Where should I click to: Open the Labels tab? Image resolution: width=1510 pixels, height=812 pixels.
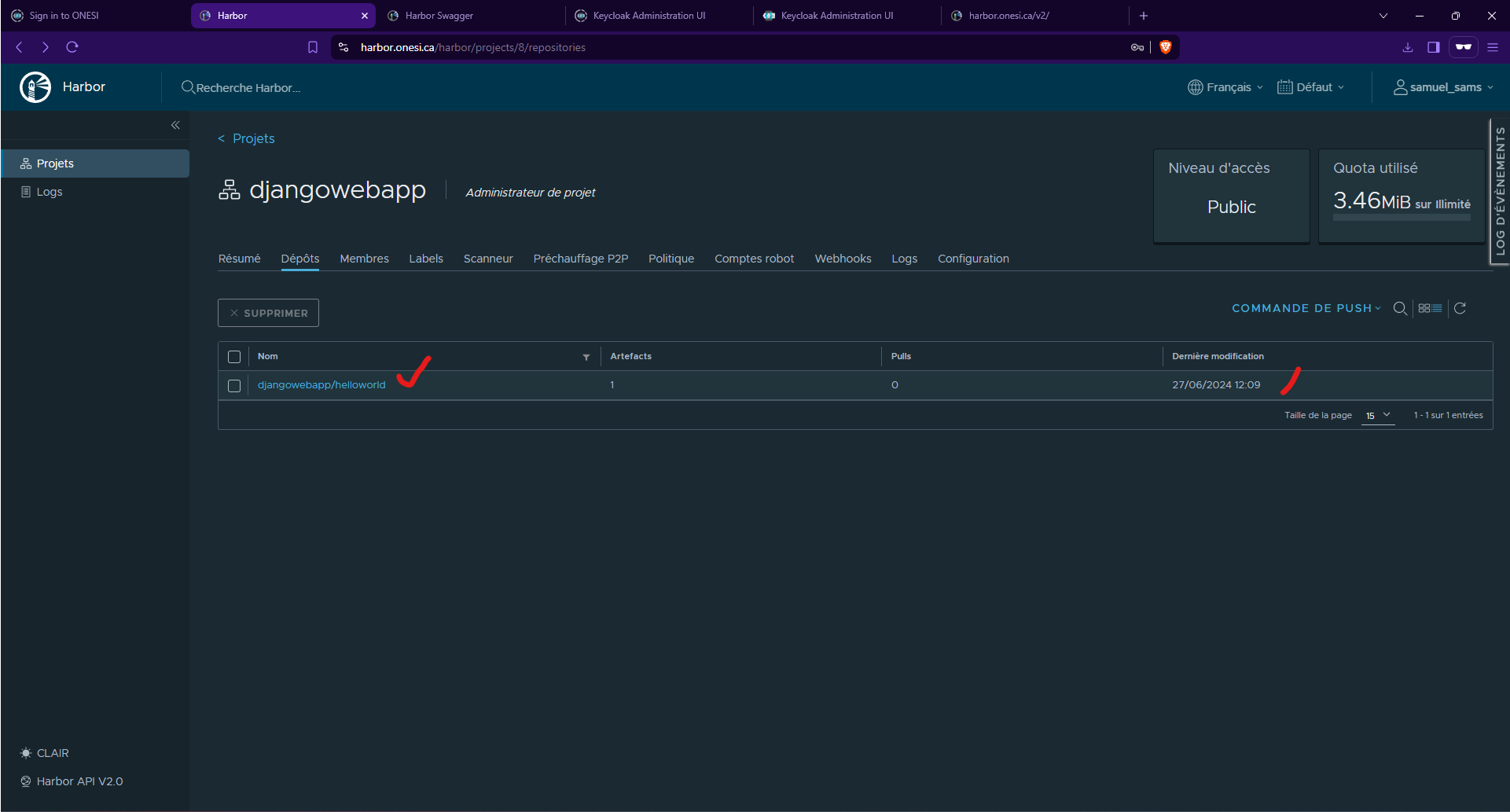pos(426,259)
